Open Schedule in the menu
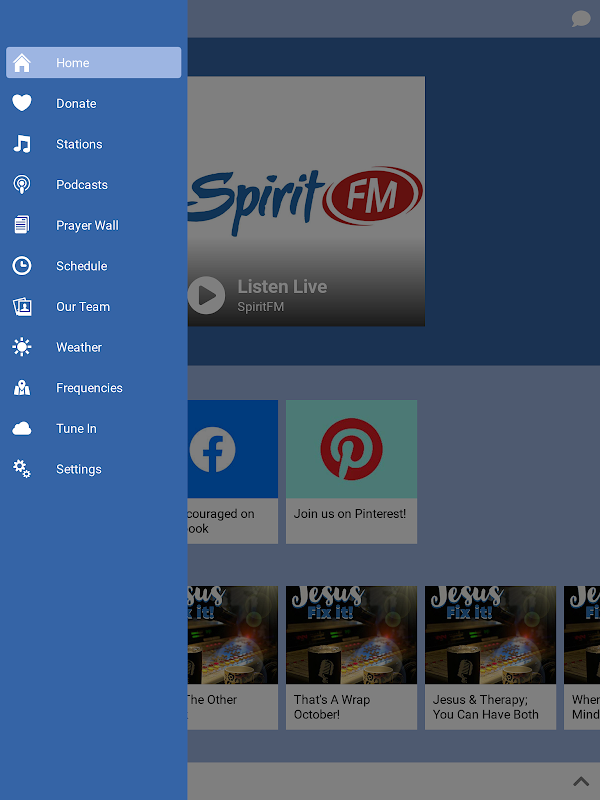Screen dimensions: 600x800 [x=93, y=266]
